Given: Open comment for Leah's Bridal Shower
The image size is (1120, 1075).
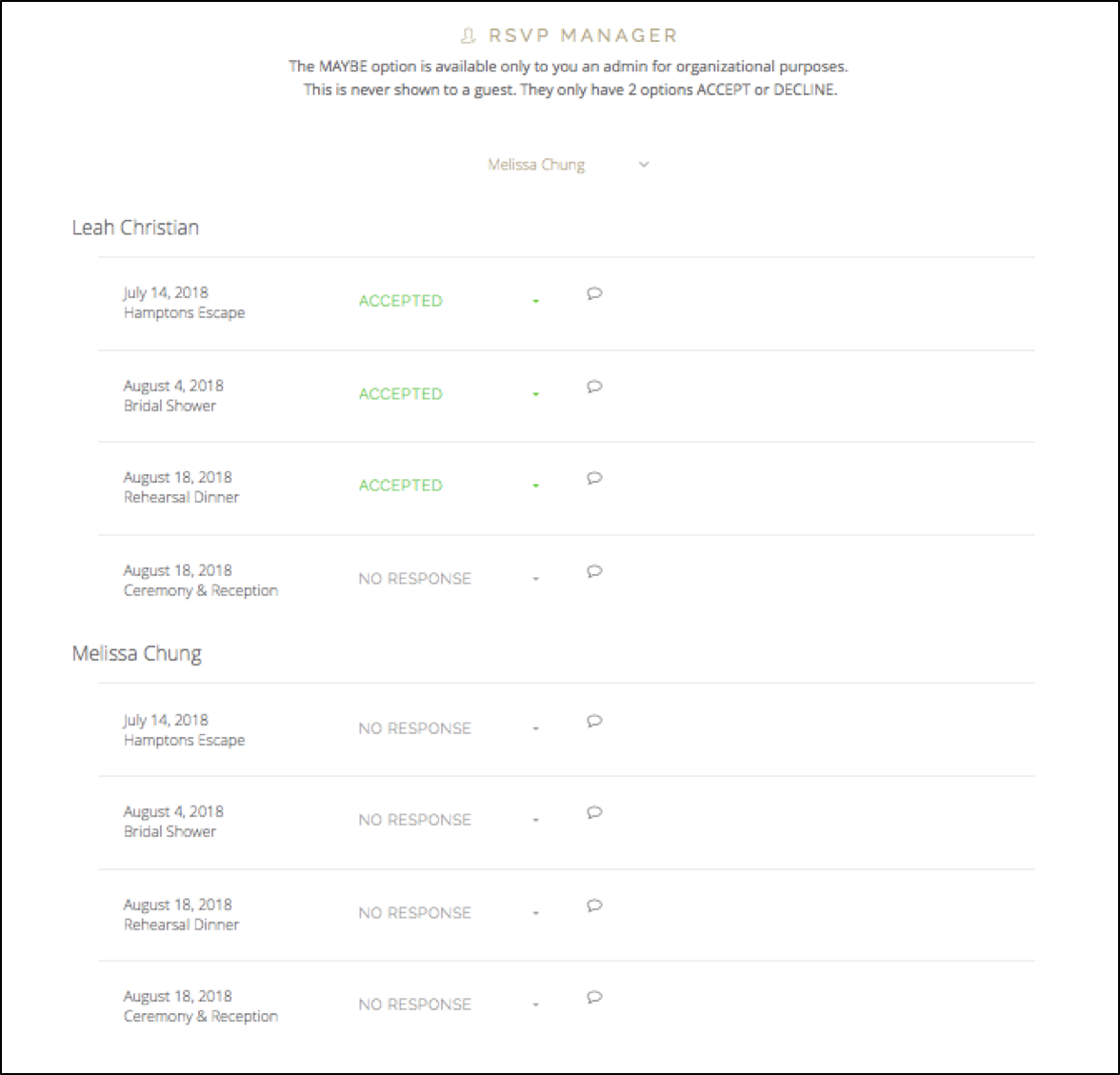Looking at the screenshot, I should tap(594, 387).
